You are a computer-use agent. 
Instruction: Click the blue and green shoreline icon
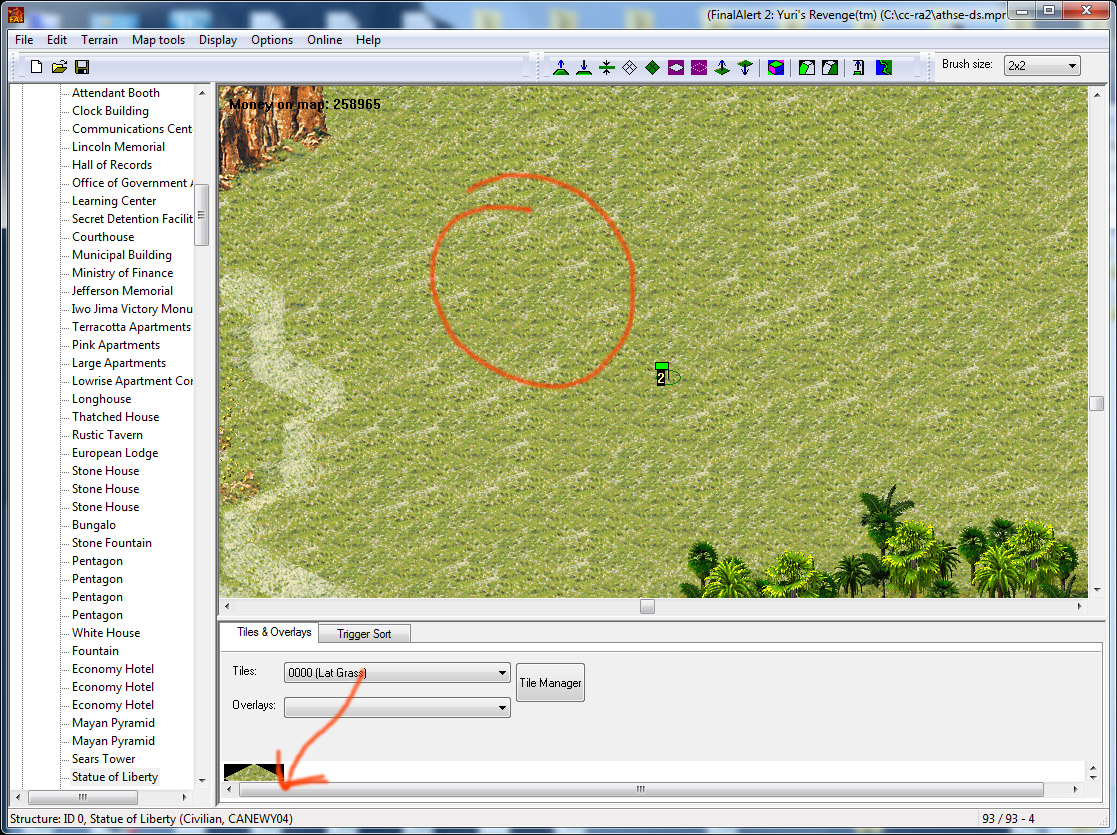[883, 68]
